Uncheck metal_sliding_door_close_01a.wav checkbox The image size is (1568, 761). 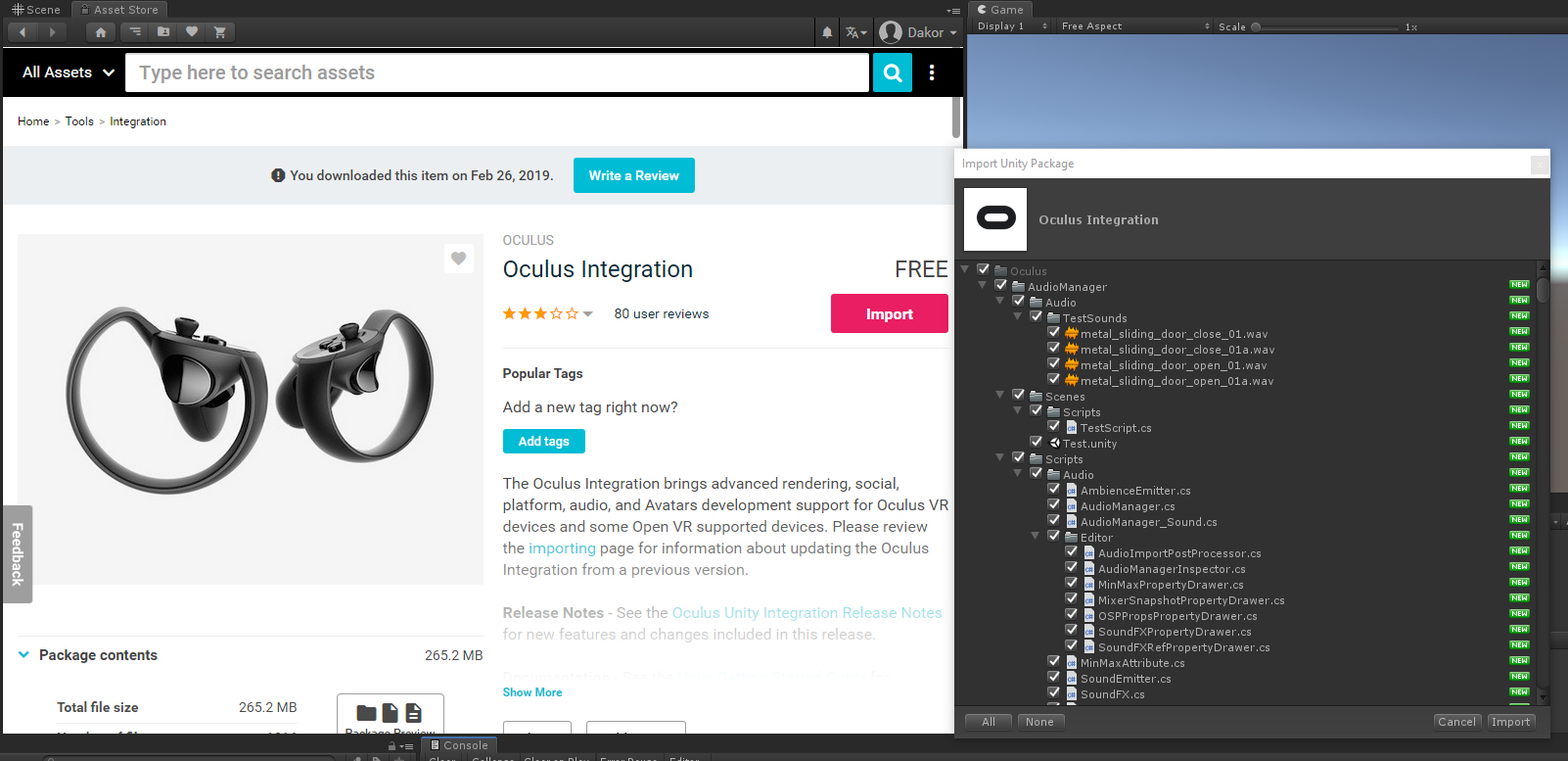(x=1053, y=348)
